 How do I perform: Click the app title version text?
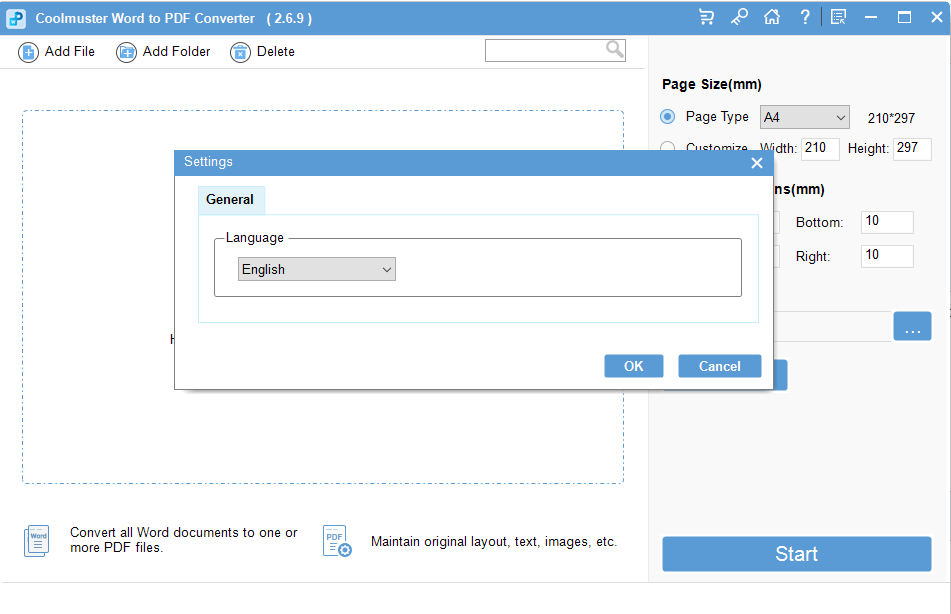173,18
